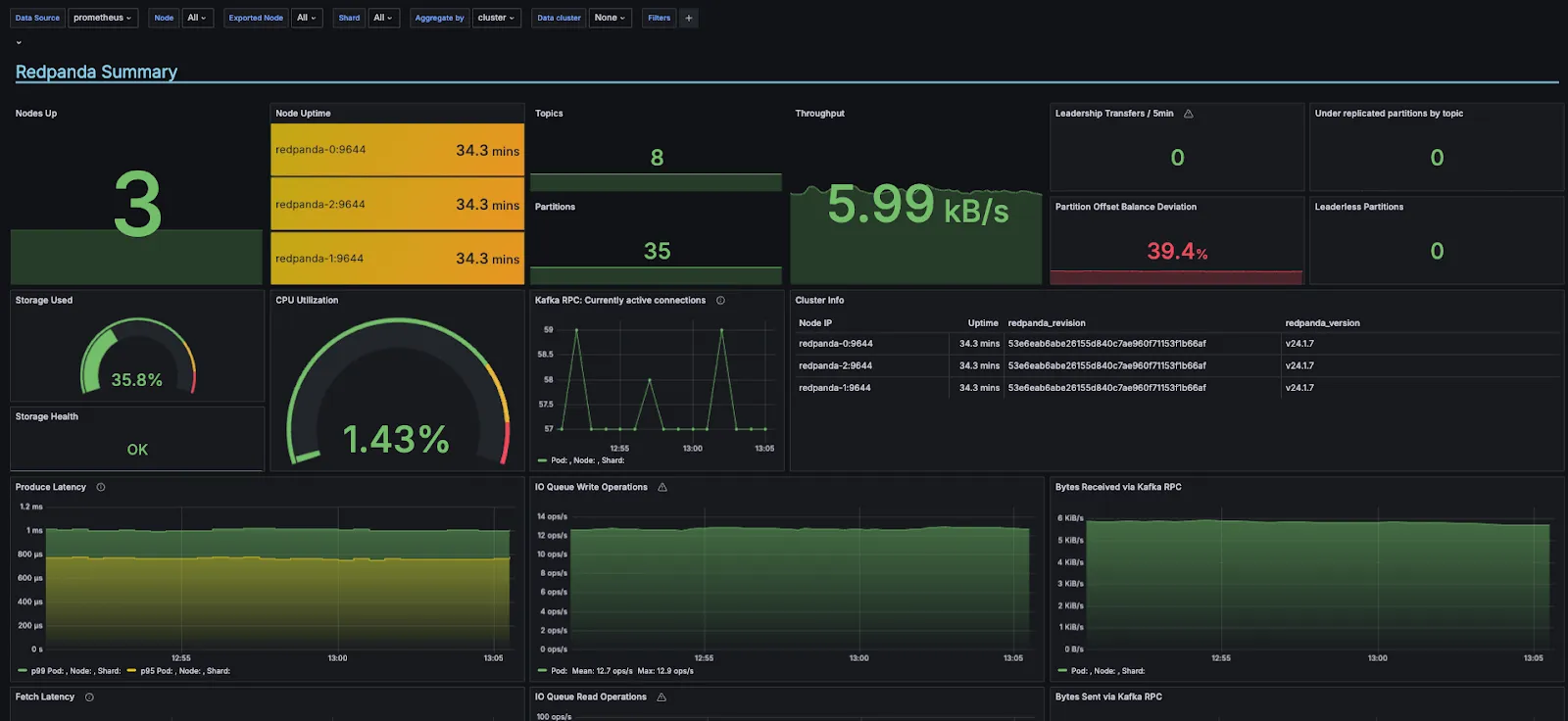This screenshot has height=721, width=1568.
Task: Click inside the Kafka RPC connections graph
Action: click(666, 380)
